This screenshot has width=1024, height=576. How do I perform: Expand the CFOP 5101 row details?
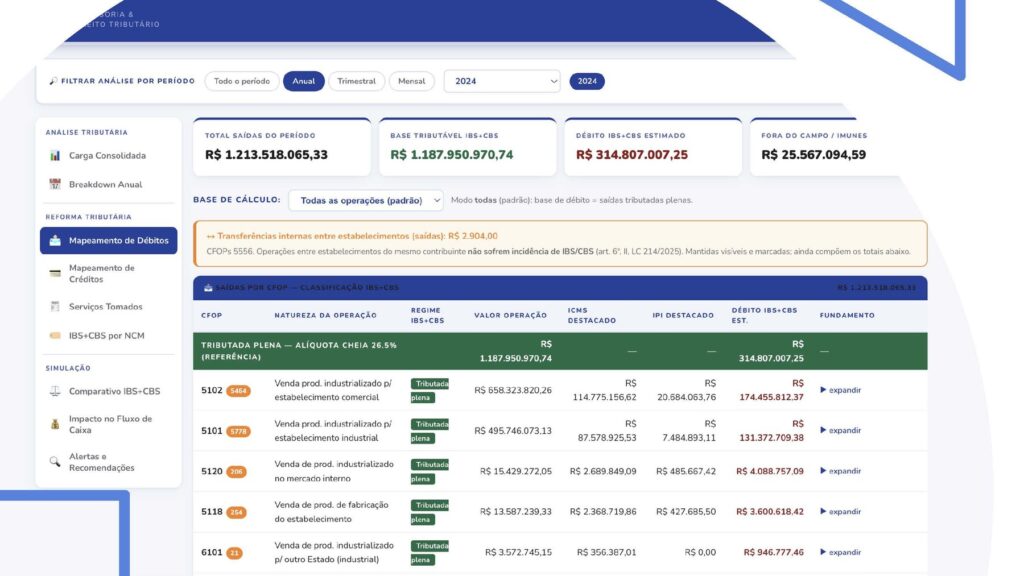click(840, 430)
